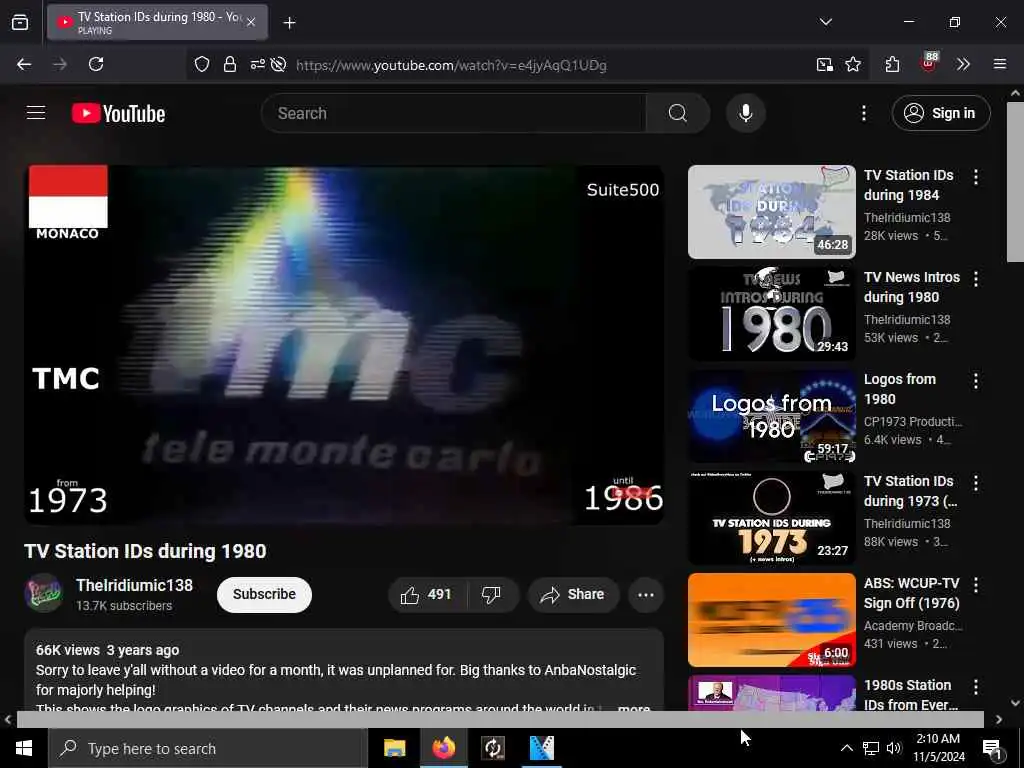Close the TV Station IDs during 1980 tab
The height and width of the screenshot is (768, 1024).
[x=251, y=22]
